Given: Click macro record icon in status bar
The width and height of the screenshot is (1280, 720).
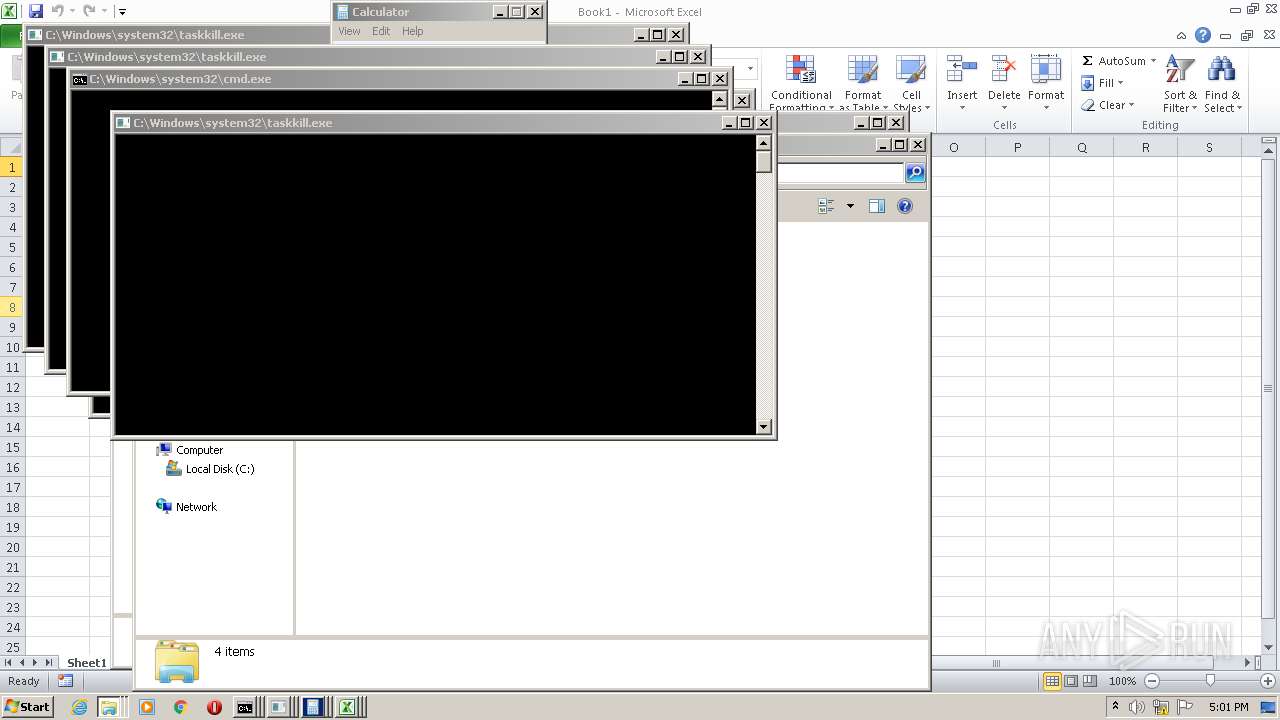Looking at the screenshot, I should coord(65,681).
